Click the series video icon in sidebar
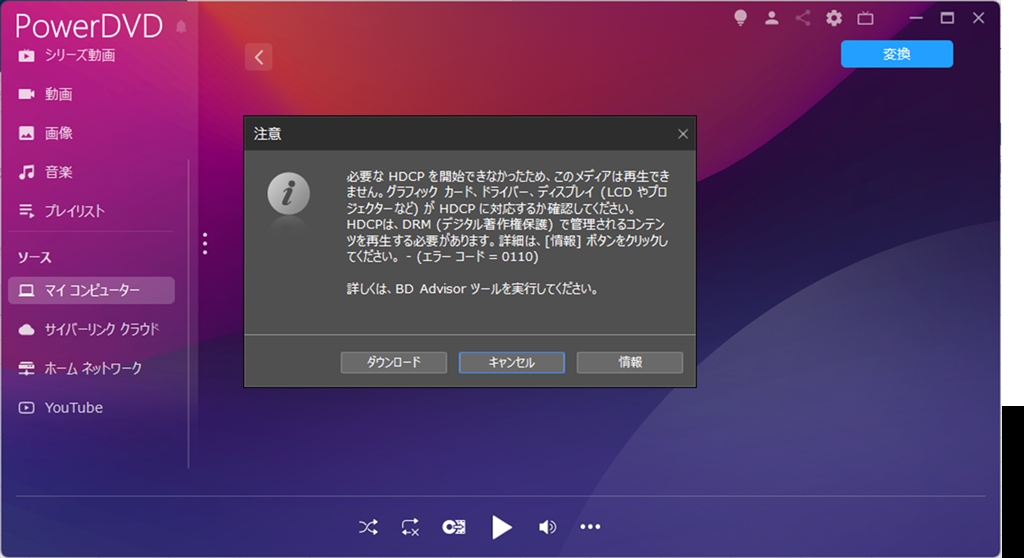Viewport: 1024px width, 558px height. pyautogui.click(x=26, y=56)
